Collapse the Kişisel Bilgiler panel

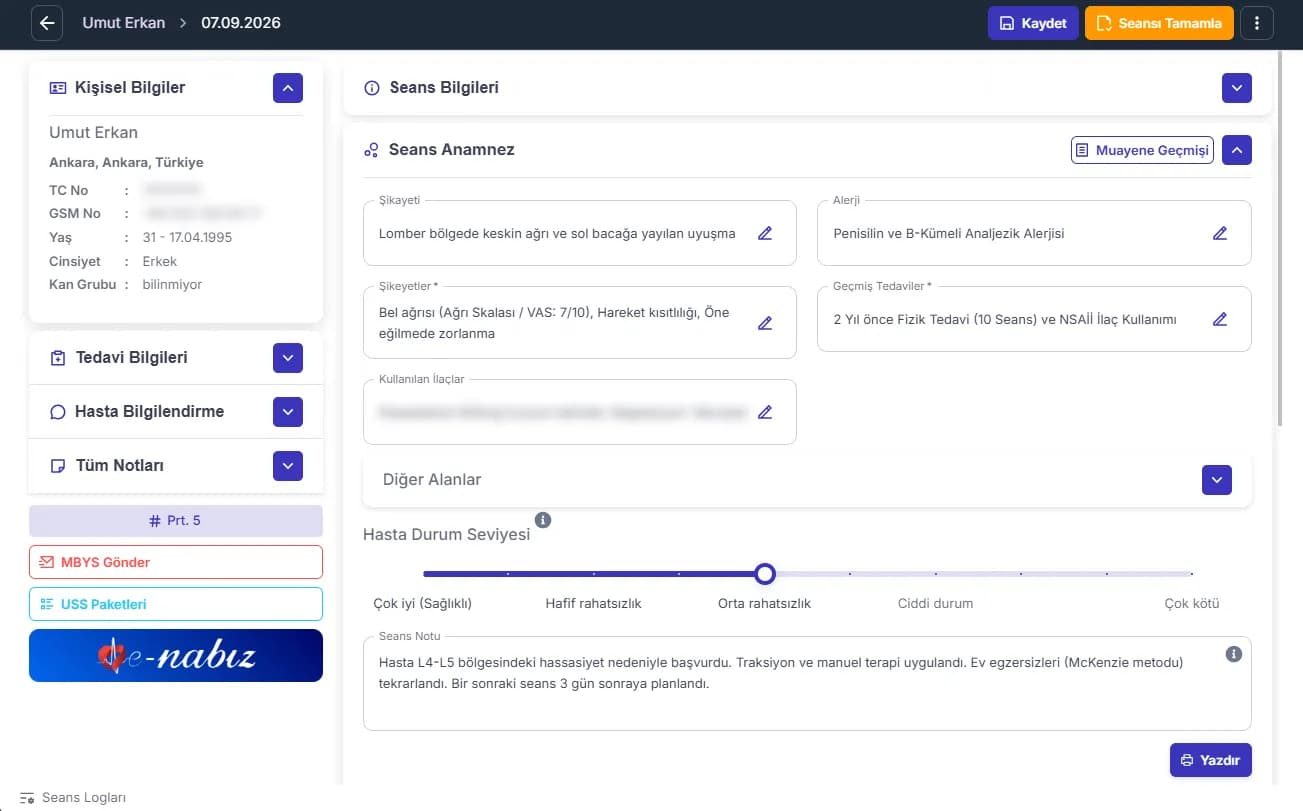click(x=288, y=88)
